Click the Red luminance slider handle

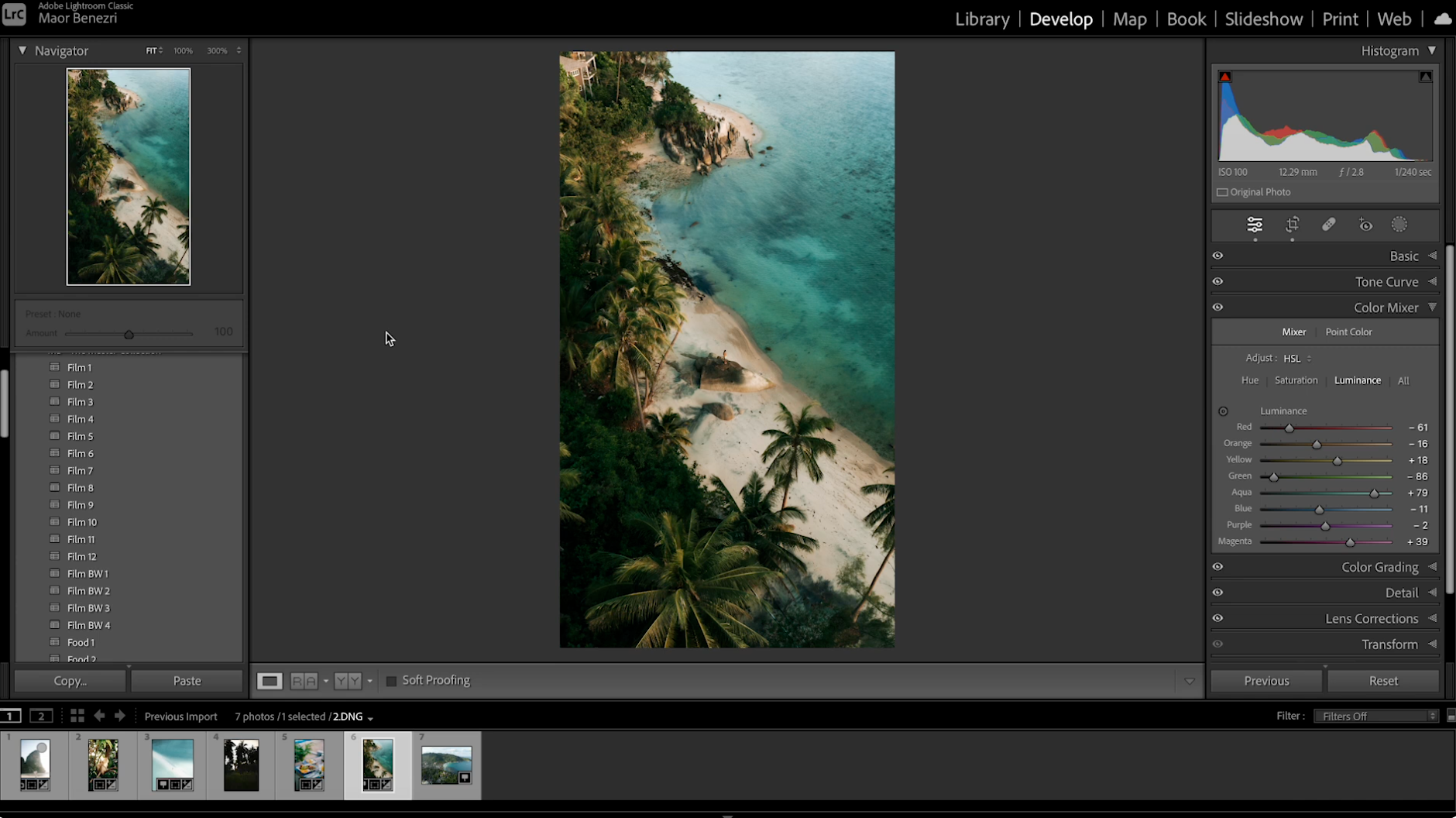coord(1289,428)
